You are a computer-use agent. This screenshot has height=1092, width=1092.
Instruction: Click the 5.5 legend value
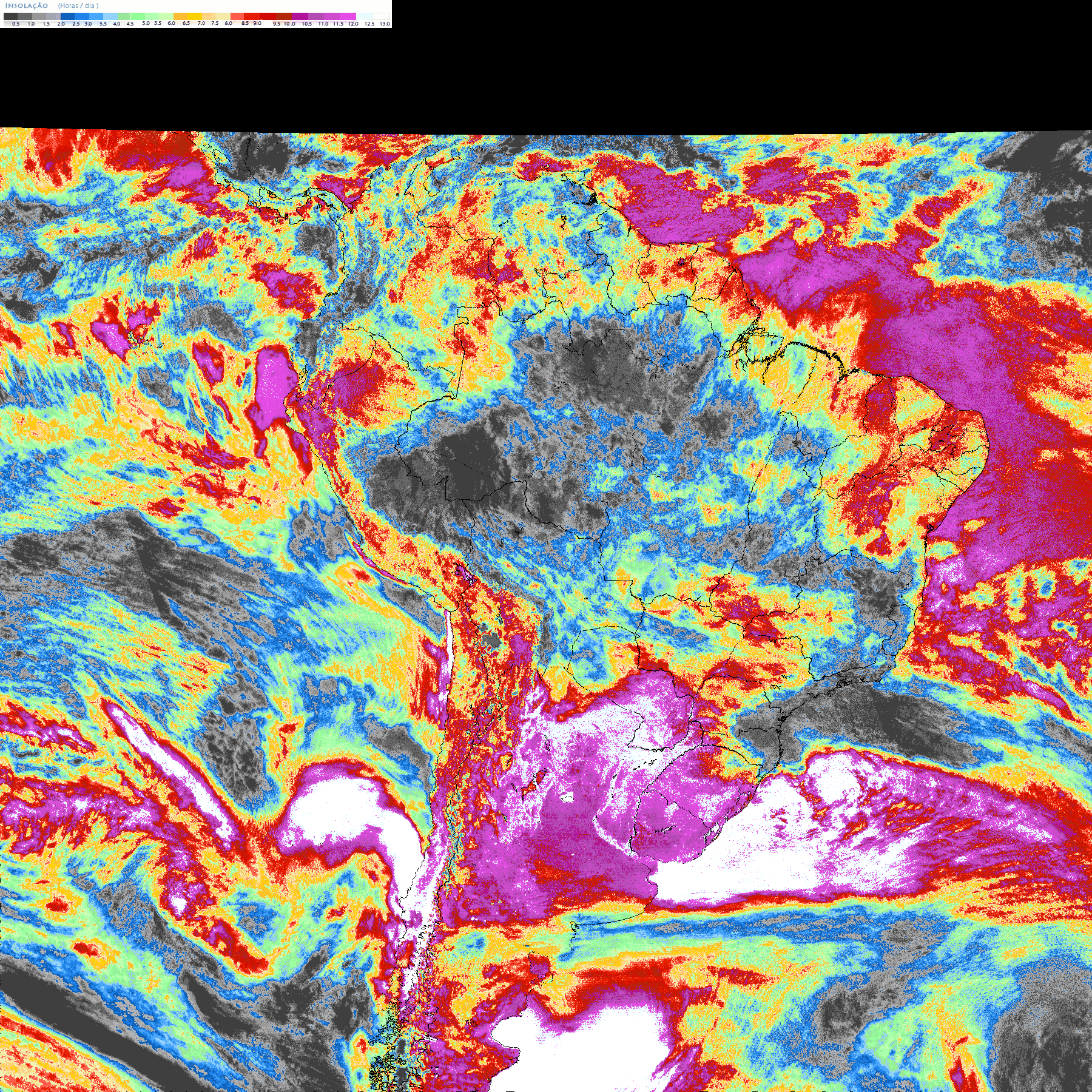click(158, 23)
